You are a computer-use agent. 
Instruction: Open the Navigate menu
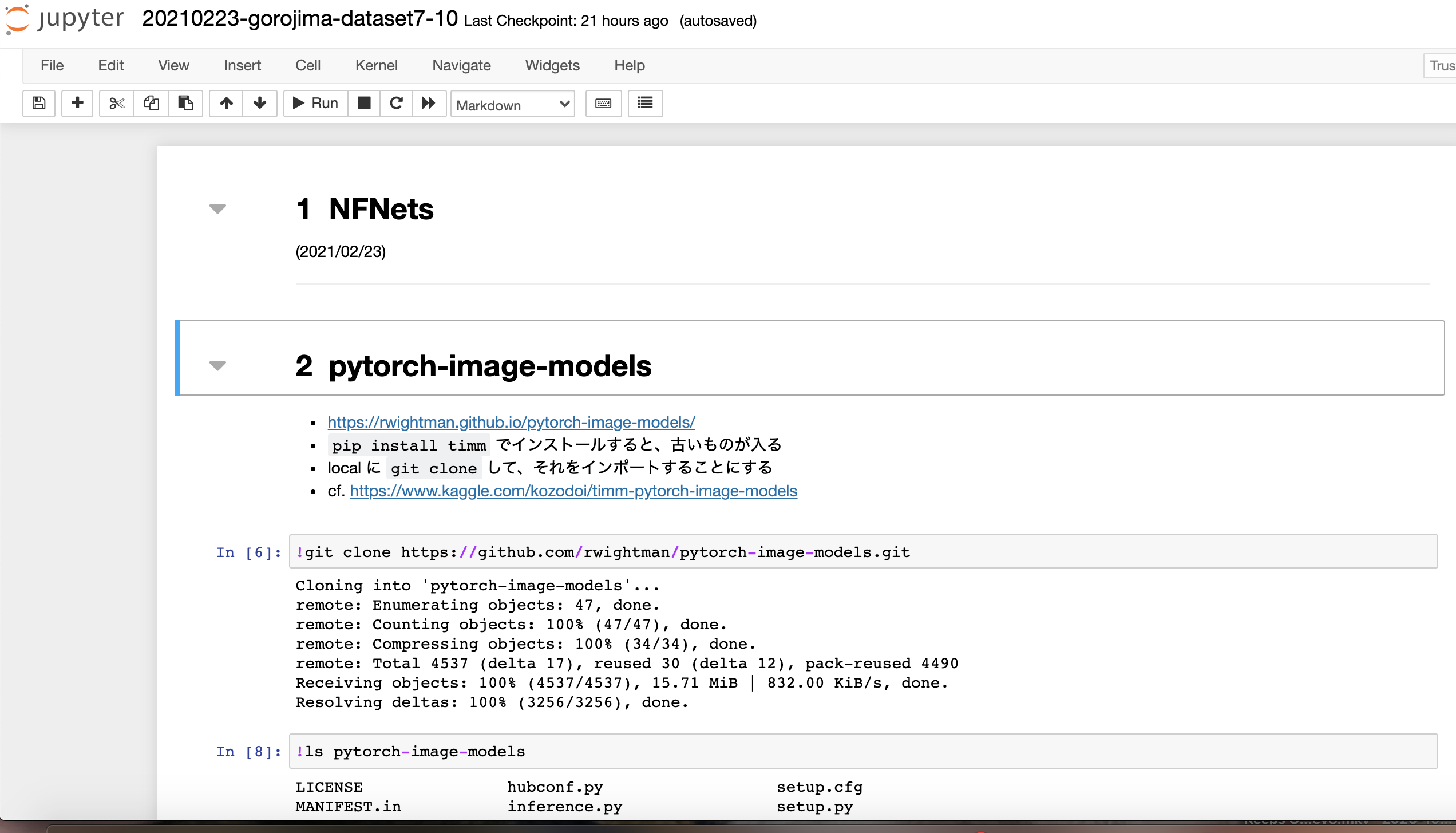461,65
